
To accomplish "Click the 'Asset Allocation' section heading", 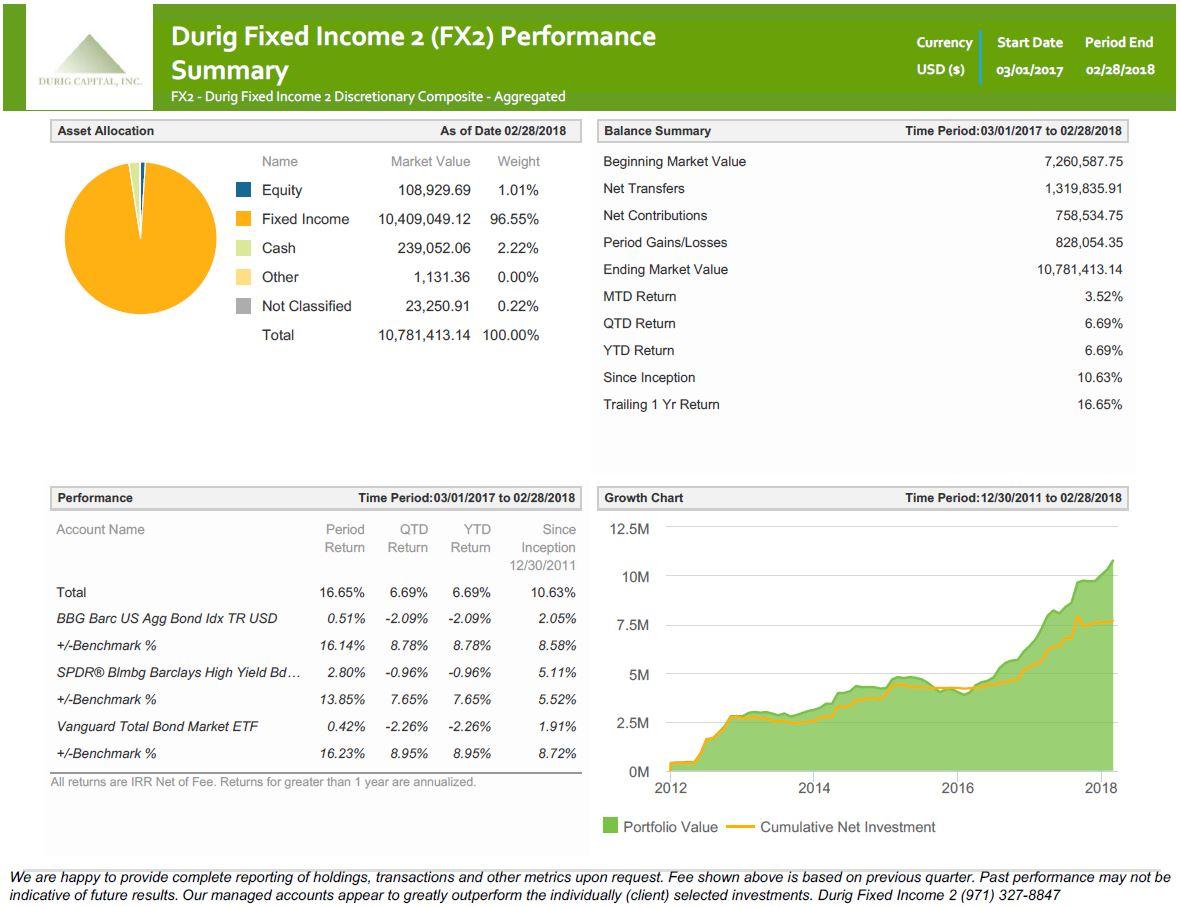I will click(105, 130).
